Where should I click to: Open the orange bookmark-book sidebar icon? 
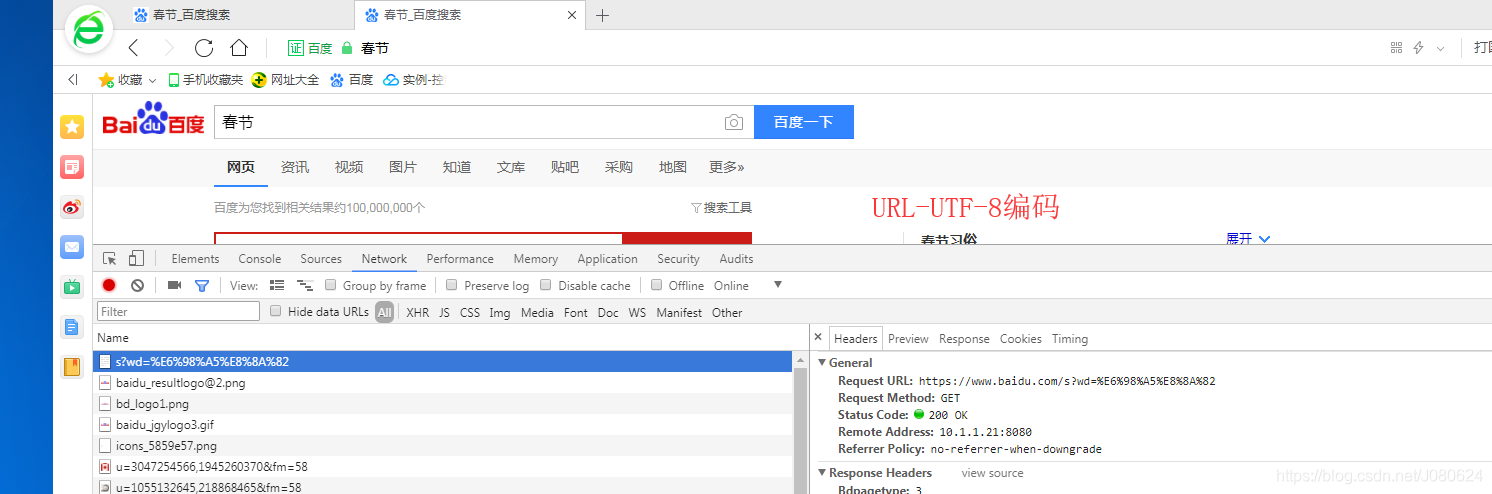coord(72,367)
